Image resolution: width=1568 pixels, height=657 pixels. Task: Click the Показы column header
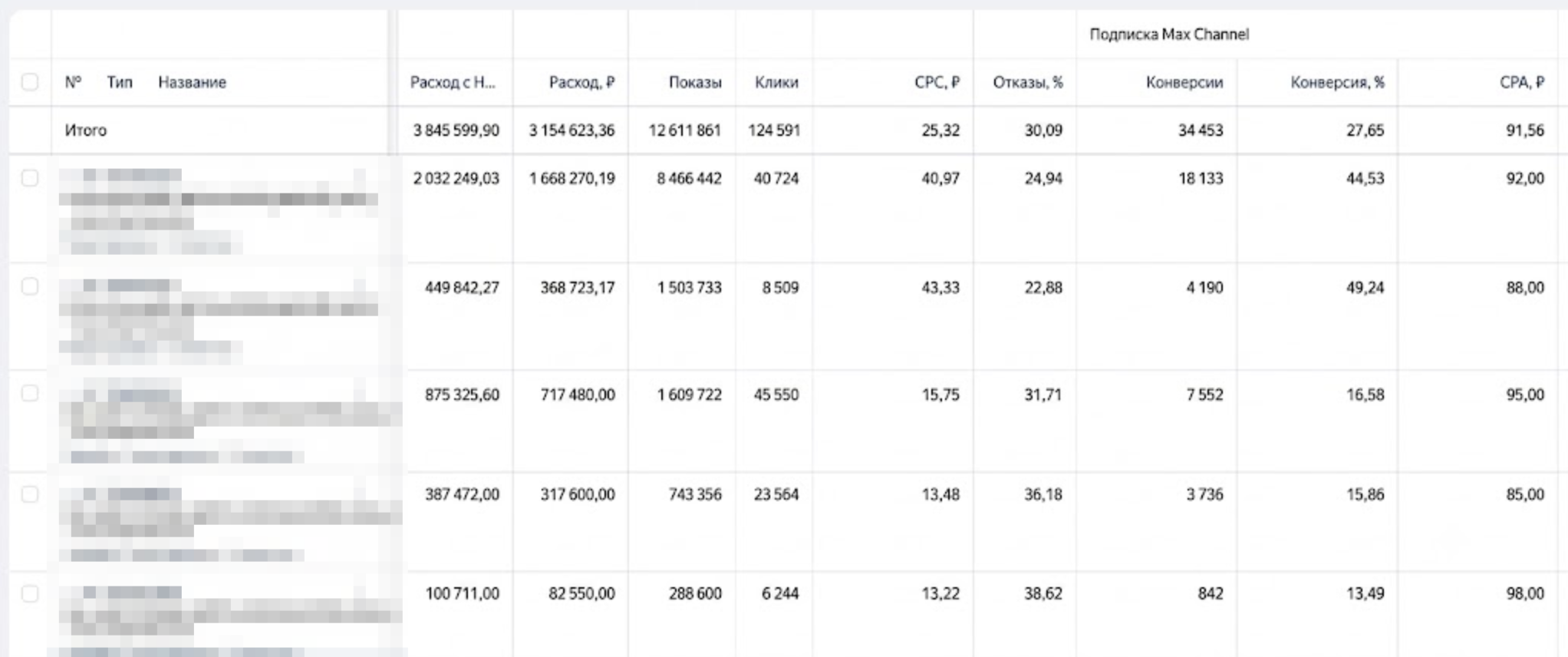(x=695, y=82)
